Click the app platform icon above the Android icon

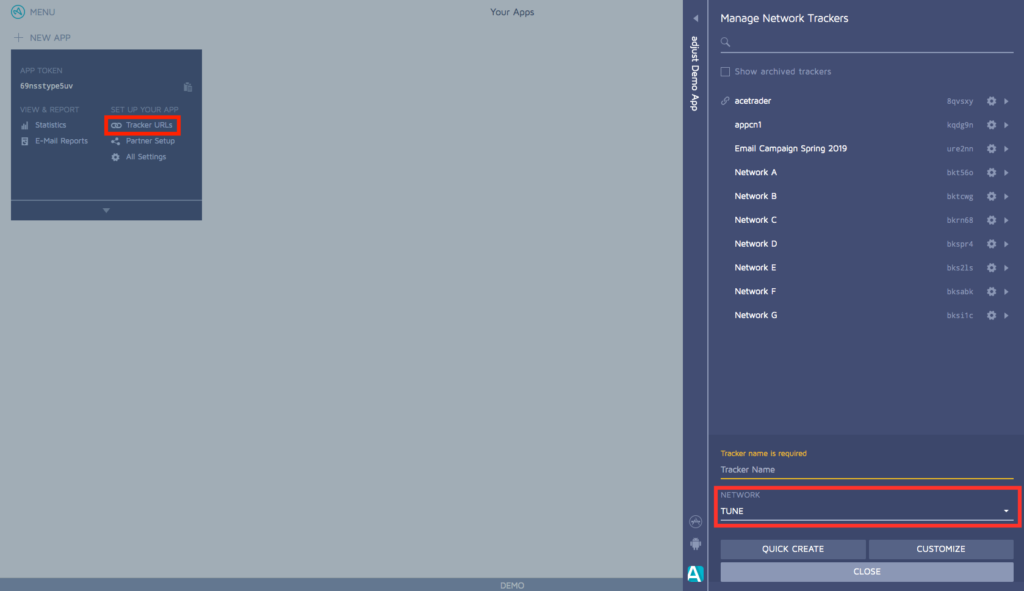coord(694,521)
